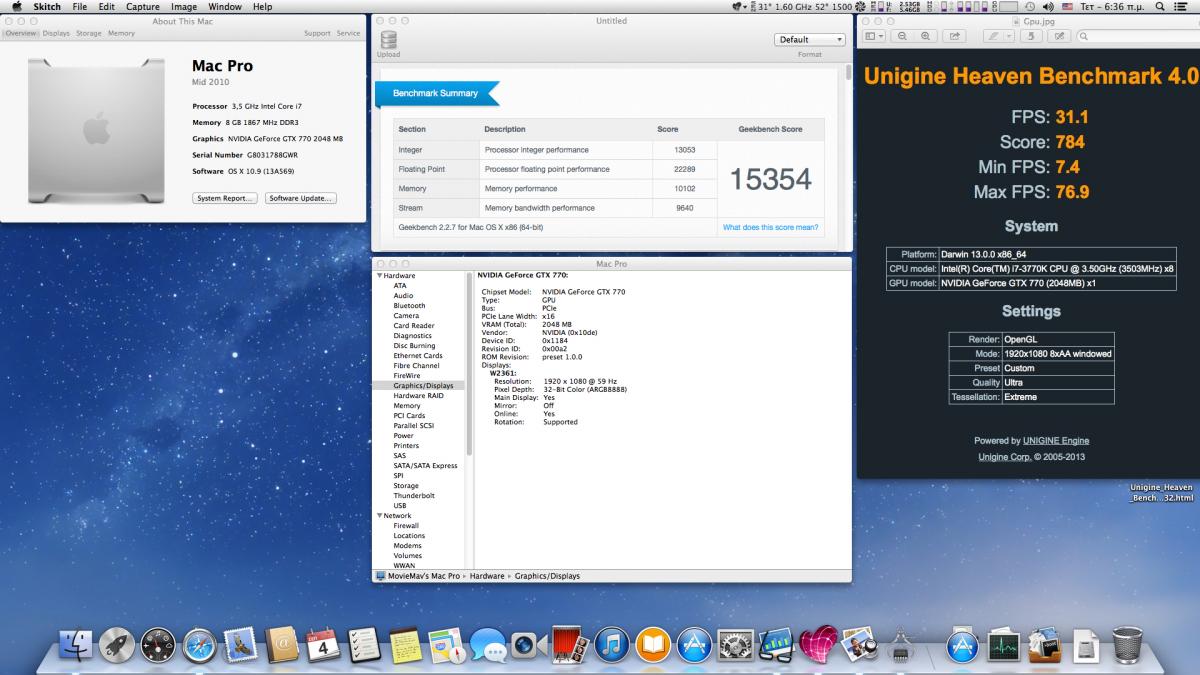Image resolution: width=1200 pixels, height=675 pixels.
Task: Open Photo Booth from the Dock
Action: [x=569, y=646]
